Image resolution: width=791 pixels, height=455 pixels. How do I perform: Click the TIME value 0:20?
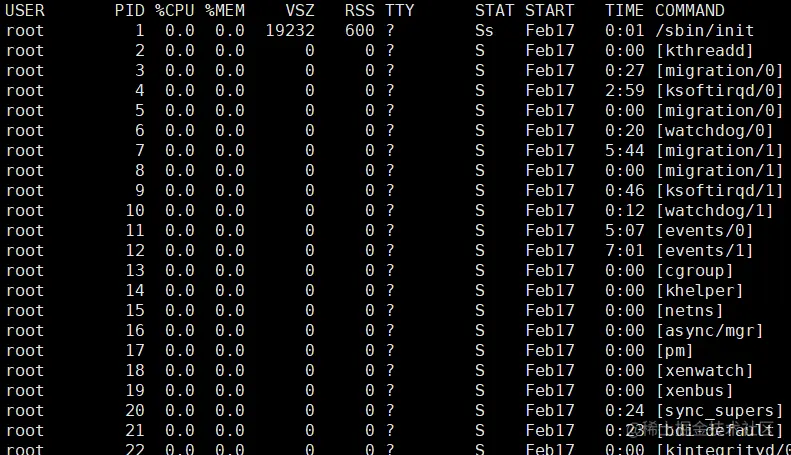[x=625, y=131]
